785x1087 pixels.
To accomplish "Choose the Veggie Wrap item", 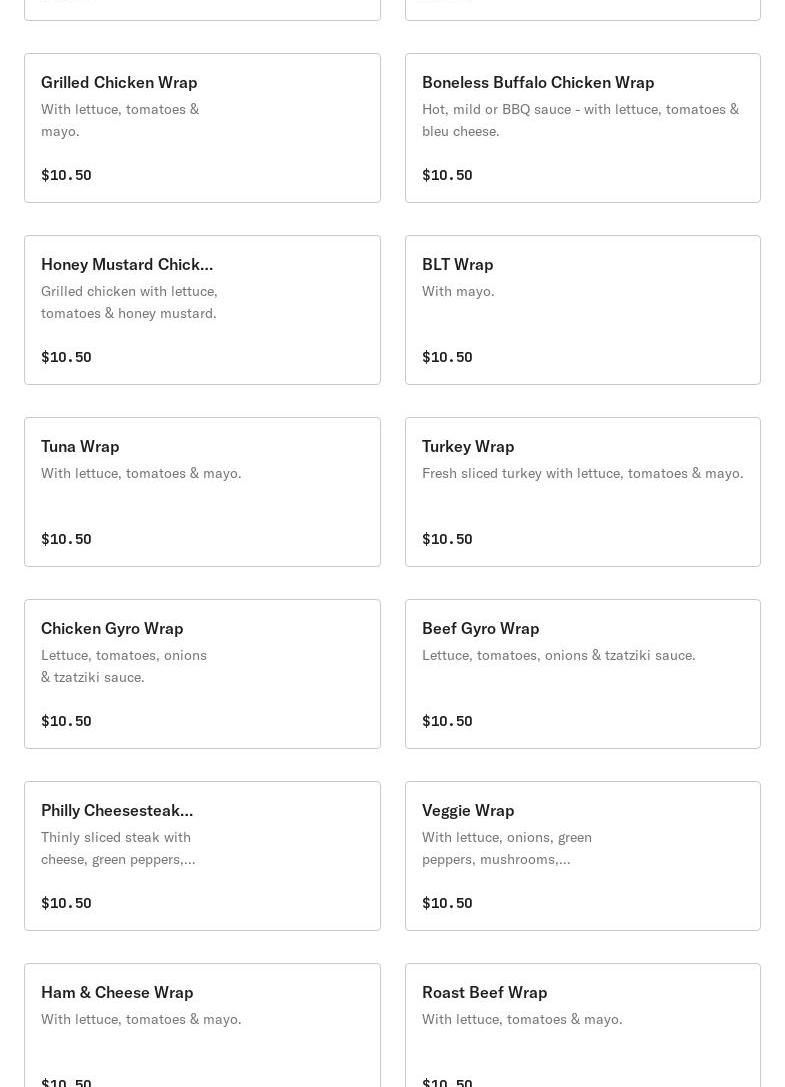I will pyautogui.click(x=583, y=855).
